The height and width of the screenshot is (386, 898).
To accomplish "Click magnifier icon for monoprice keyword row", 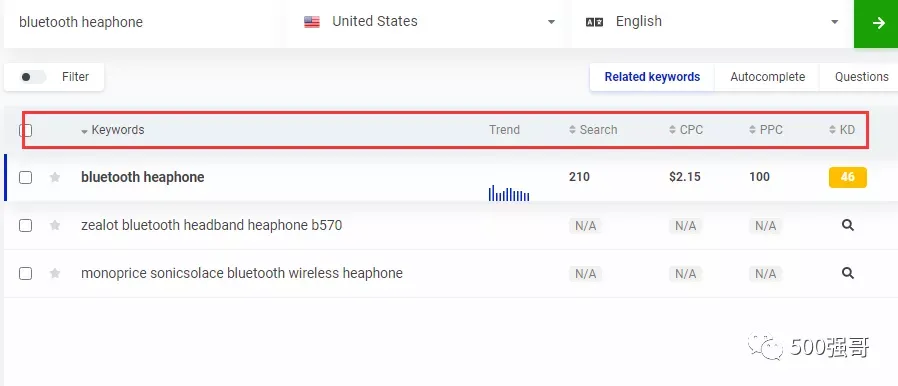I will pos(848,274).
